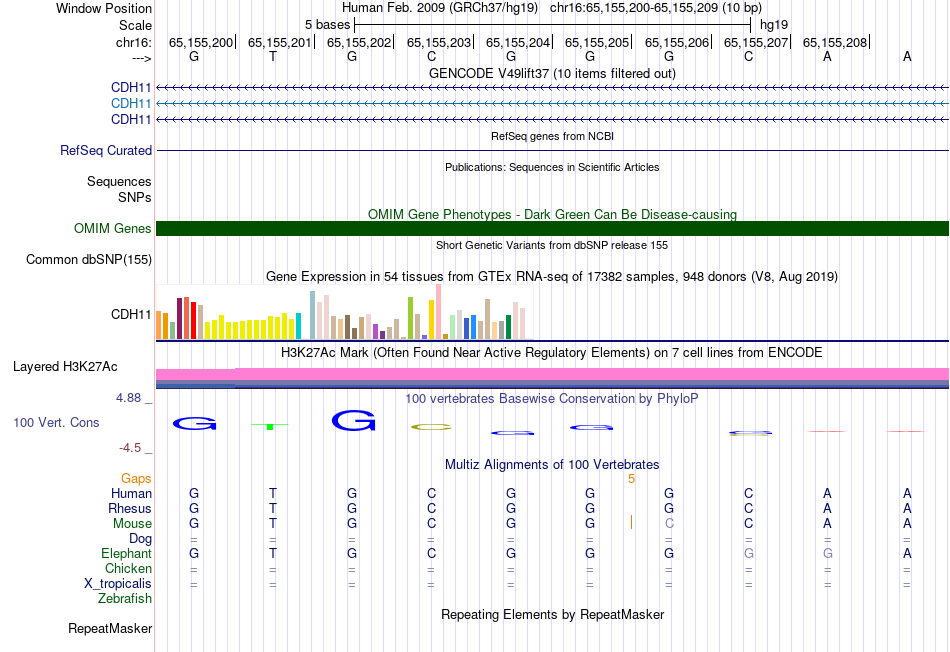Click the Dog species label
Viewport: 950px width, 652px height.
pos(140,539)
